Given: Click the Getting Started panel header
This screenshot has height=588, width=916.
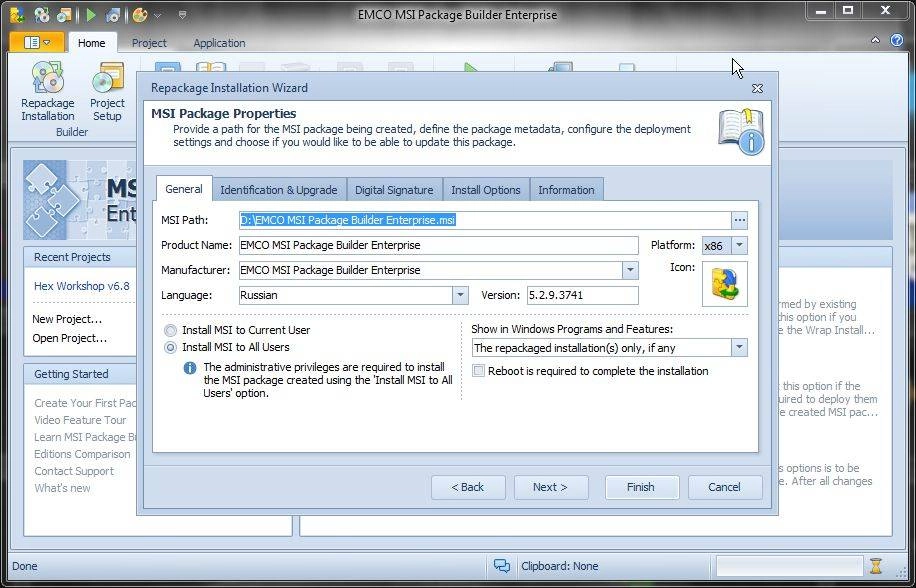Looking at the screenshot, I should pyautogui.click(x=80, y=374).
